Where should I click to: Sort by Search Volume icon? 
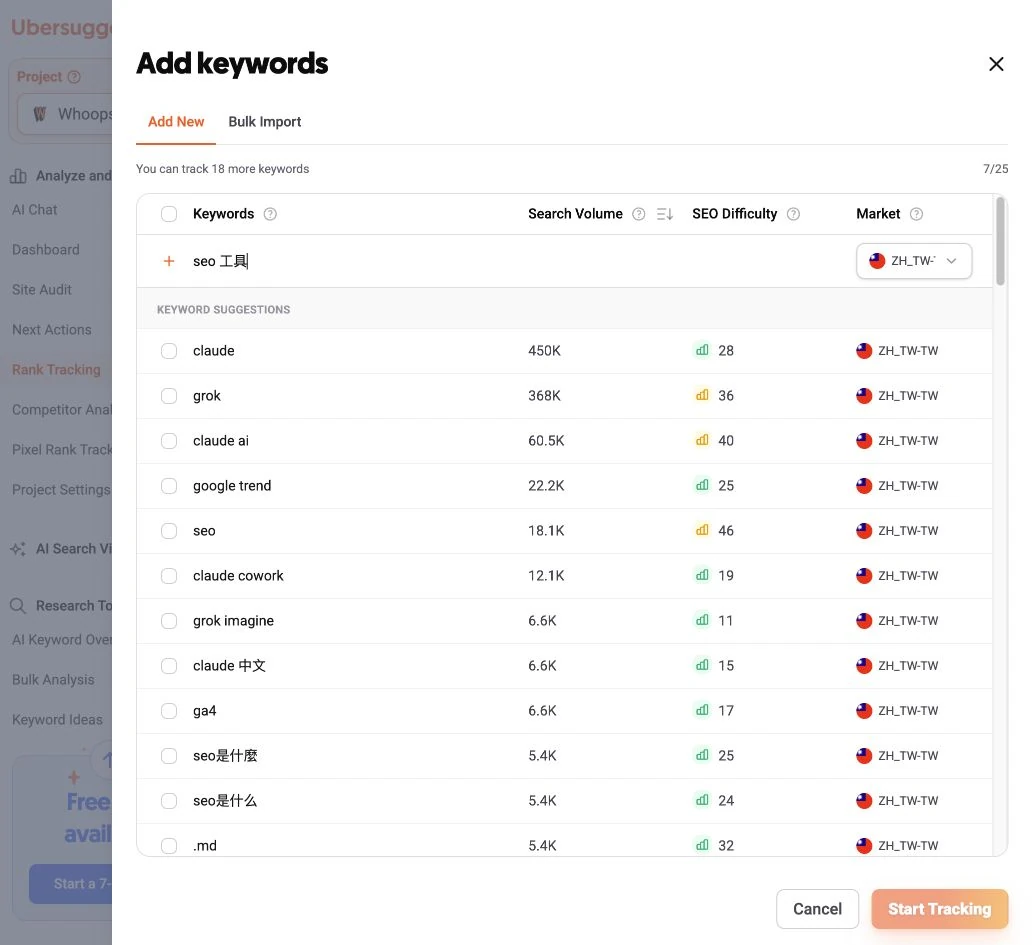click(x=665, y=214)
